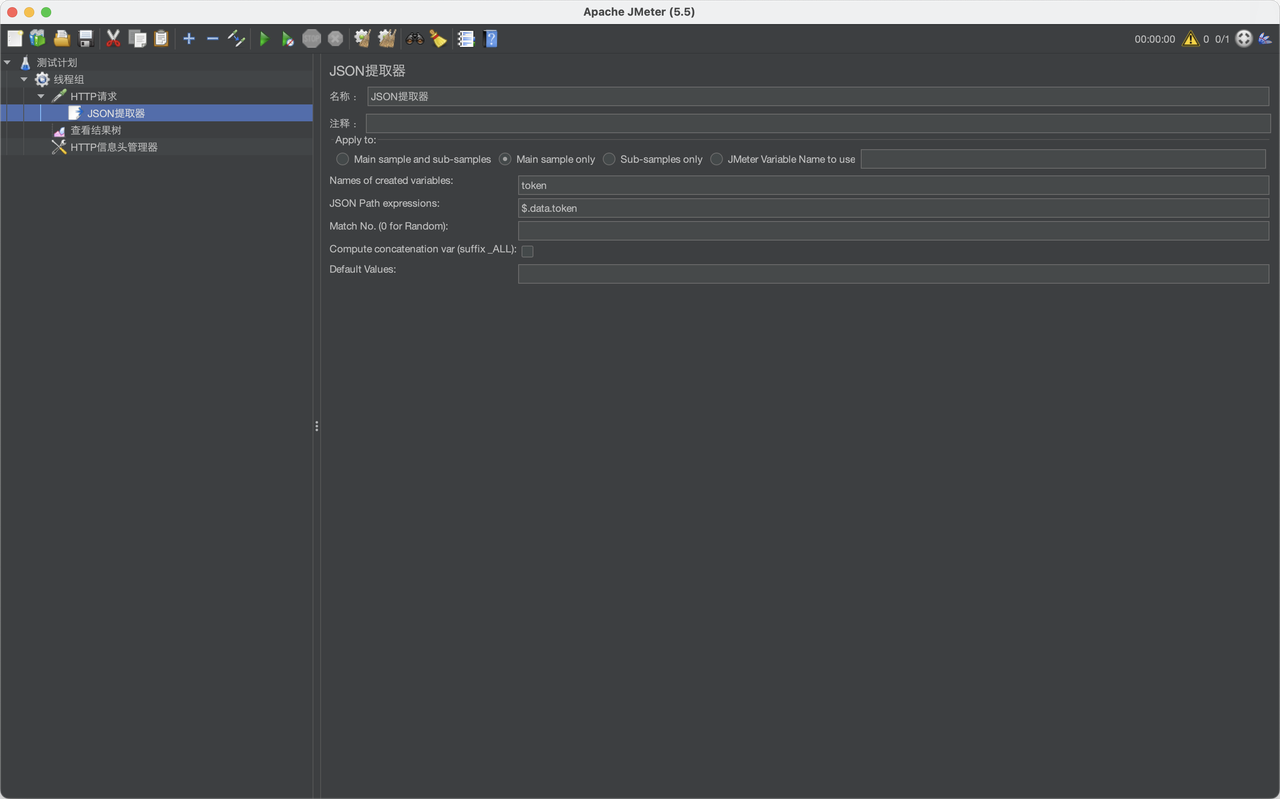Select Sub-samples only radio button
The height and width of the screenshot is (799, 1280).
click(x=609, y=159)
